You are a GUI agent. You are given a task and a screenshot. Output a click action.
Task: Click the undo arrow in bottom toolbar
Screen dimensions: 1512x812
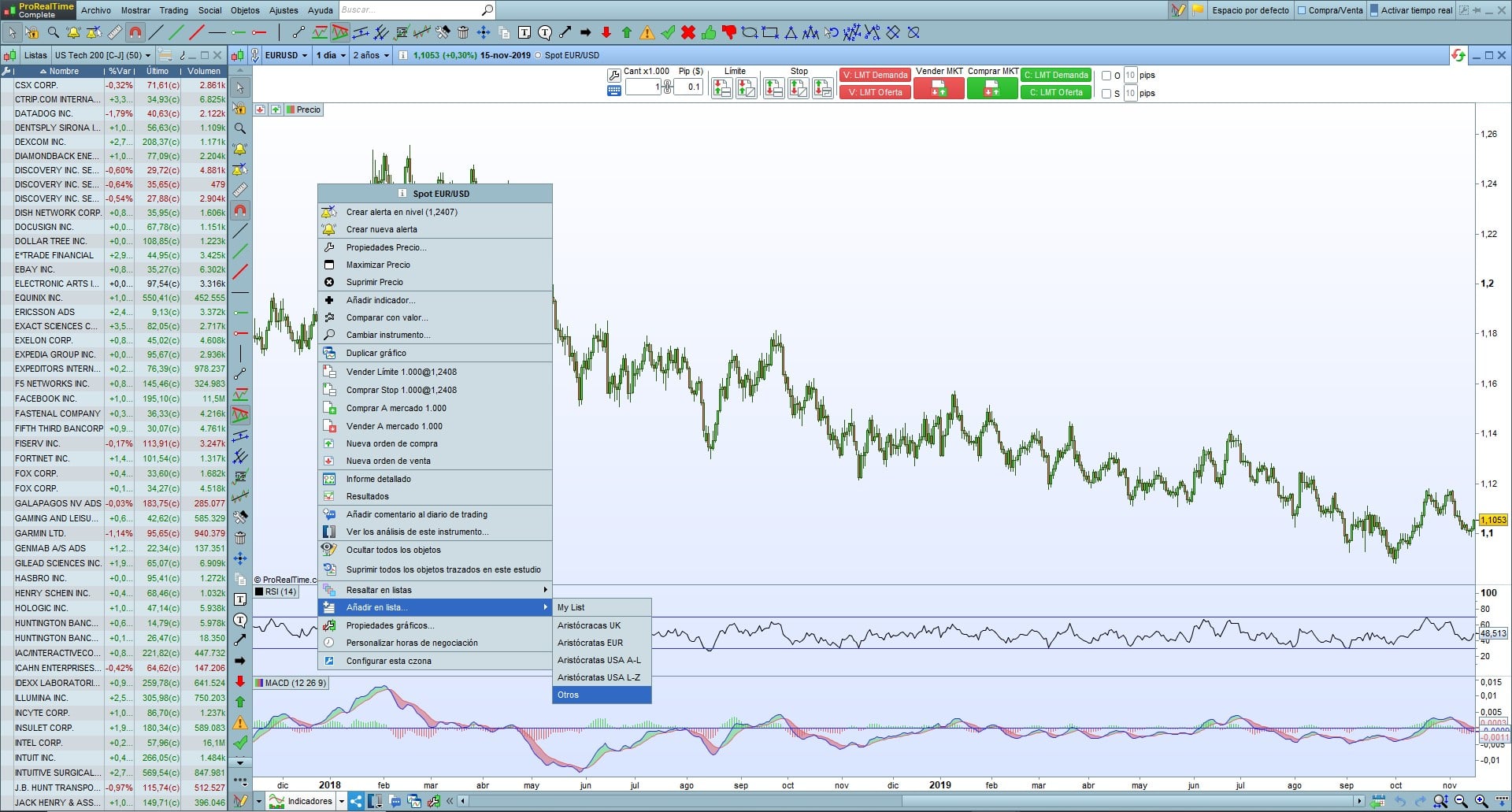(1399, 802)
